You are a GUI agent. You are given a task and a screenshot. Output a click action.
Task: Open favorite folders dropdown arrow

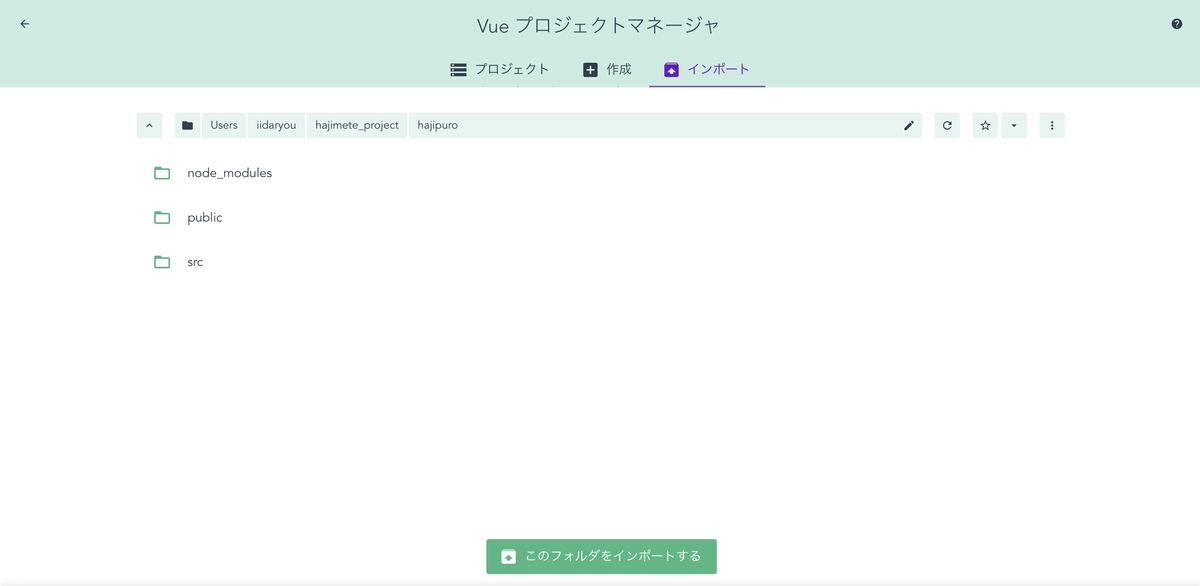pos(1014,125)
